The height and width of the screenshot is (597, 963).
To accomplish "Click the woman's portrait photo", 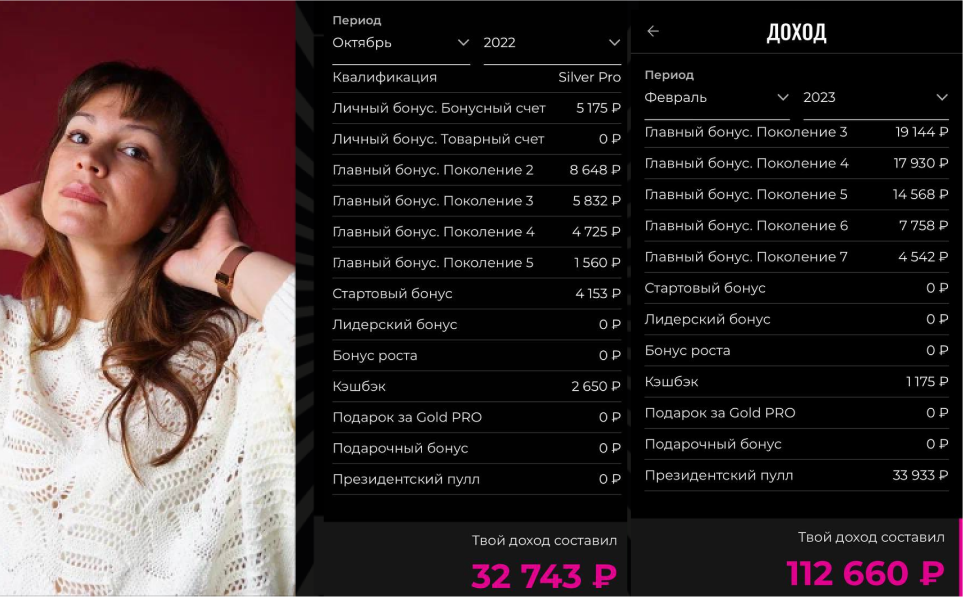I will pos(147,298).
